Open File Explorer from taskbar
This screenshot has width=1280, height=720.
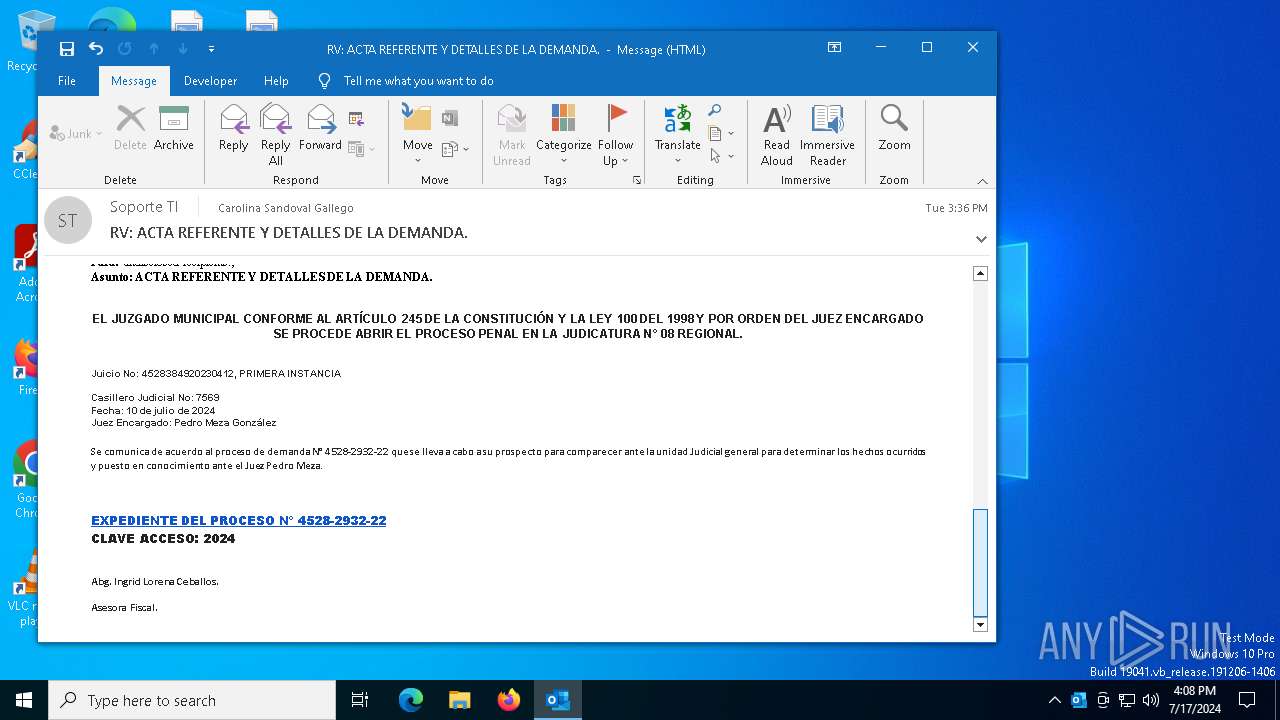[x=459, y=700]
